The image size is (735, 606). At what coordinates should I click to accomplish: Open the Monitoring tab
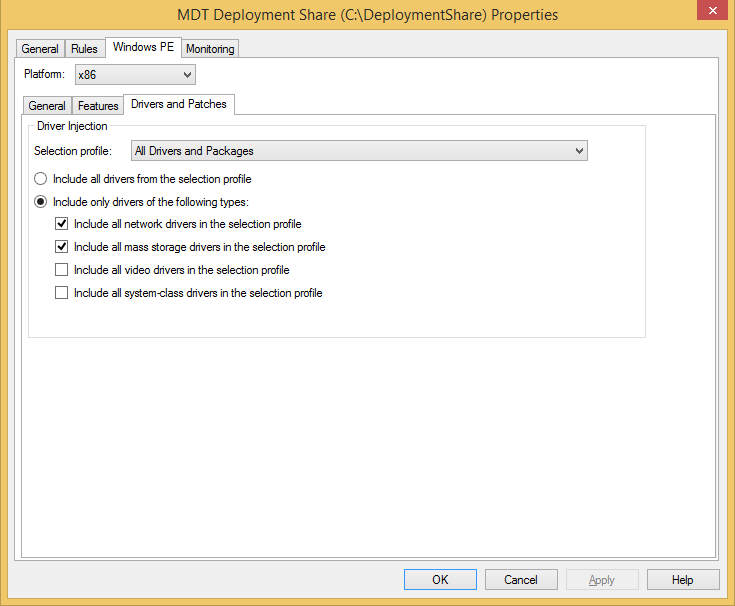[210, 49]
